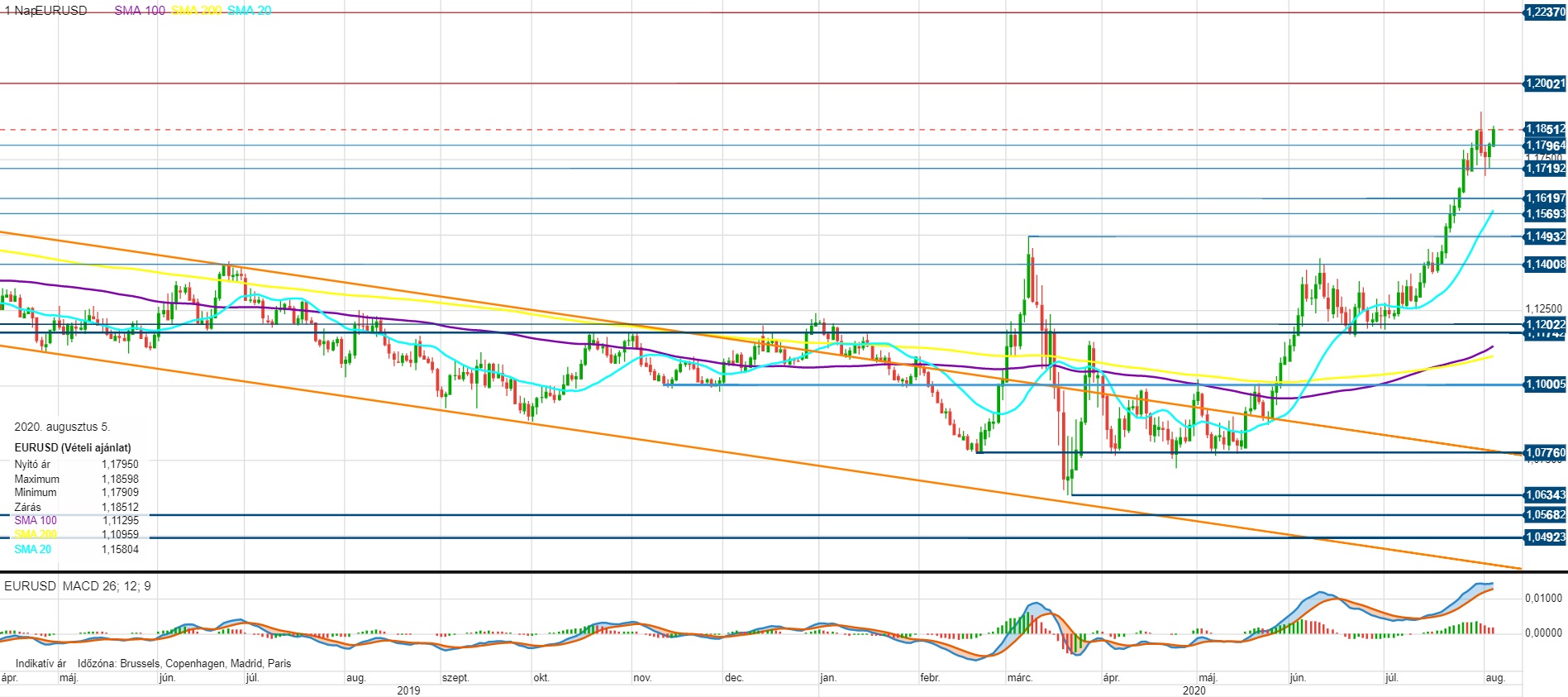The image size is (1568, 697).
Task: Click 'EURUSD (Vételi ajánlat)' heading in data panel
Action: coord(73,447)
